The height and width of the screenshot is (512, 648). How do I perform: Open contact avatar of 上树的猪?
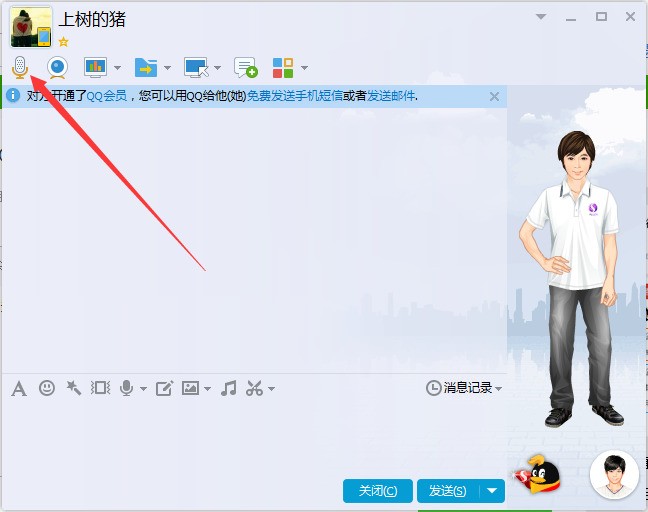pos(31,27)
